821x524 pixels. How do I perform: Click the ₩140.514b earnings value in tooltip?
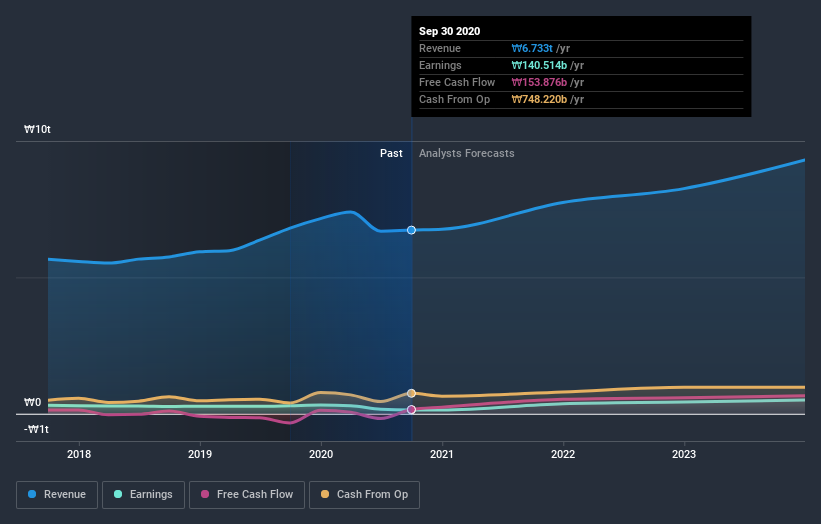point(539,65)
